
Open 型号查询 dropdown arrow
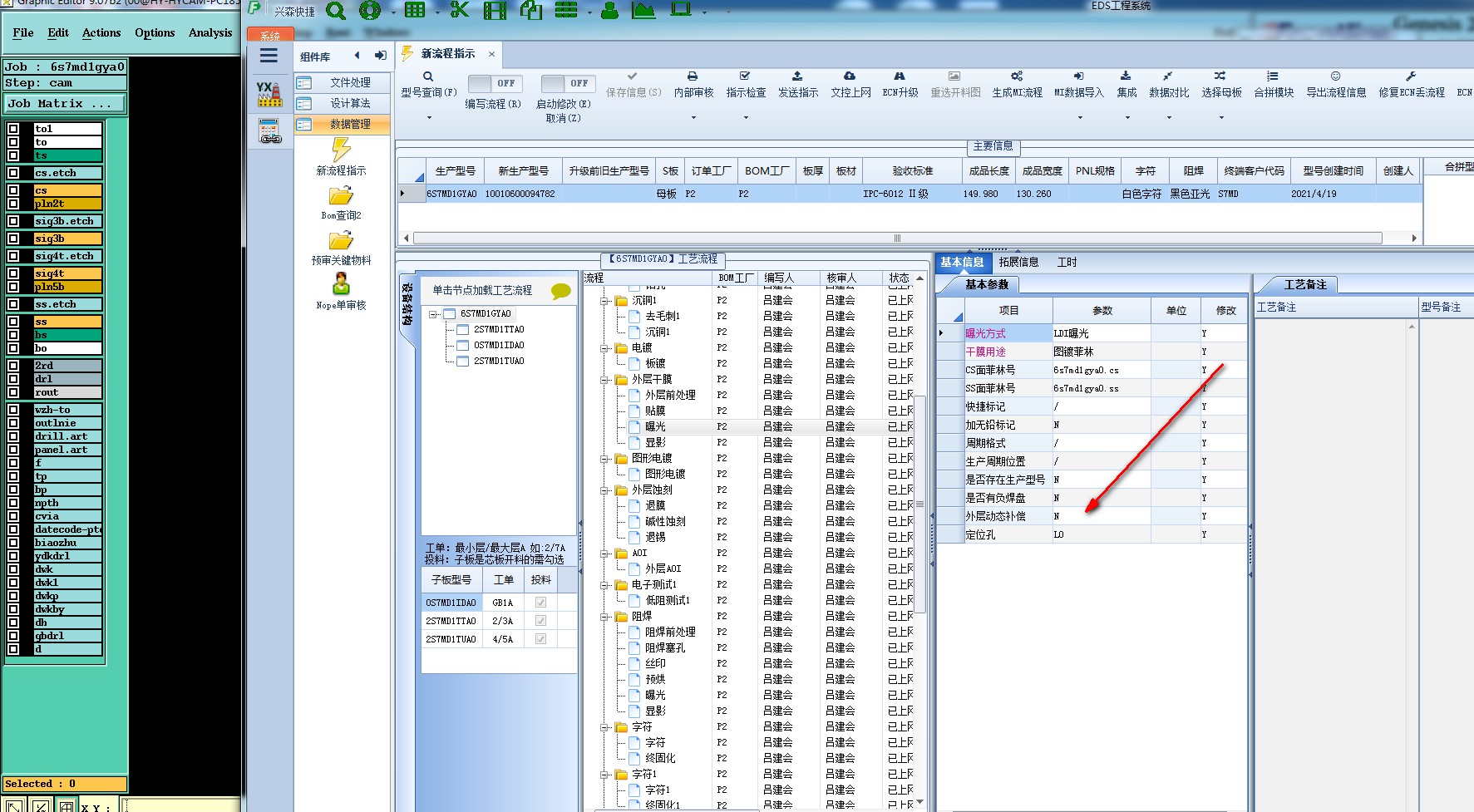[429, 118]
